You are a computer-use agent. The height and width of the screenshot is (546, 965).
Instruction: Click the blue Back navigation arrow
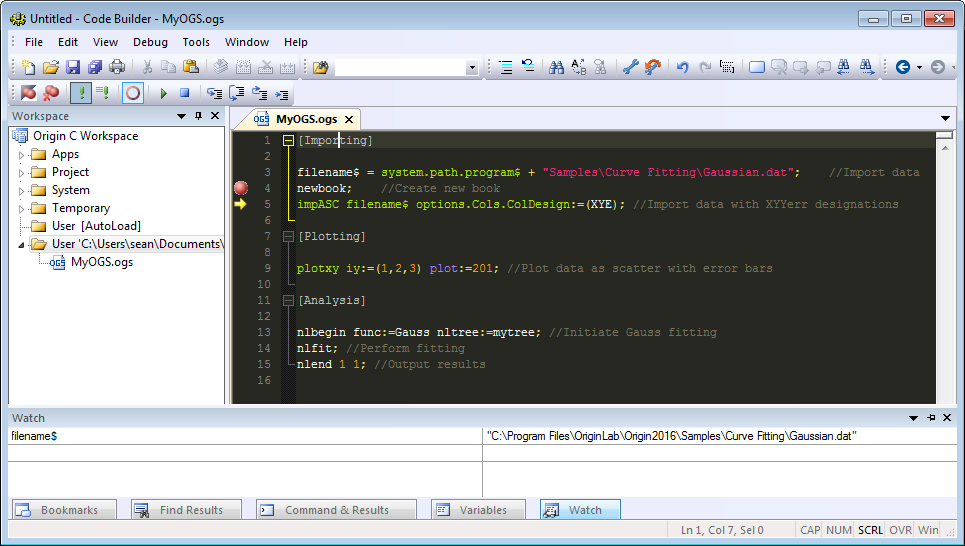pyautogui.click(x=902, y=67)
